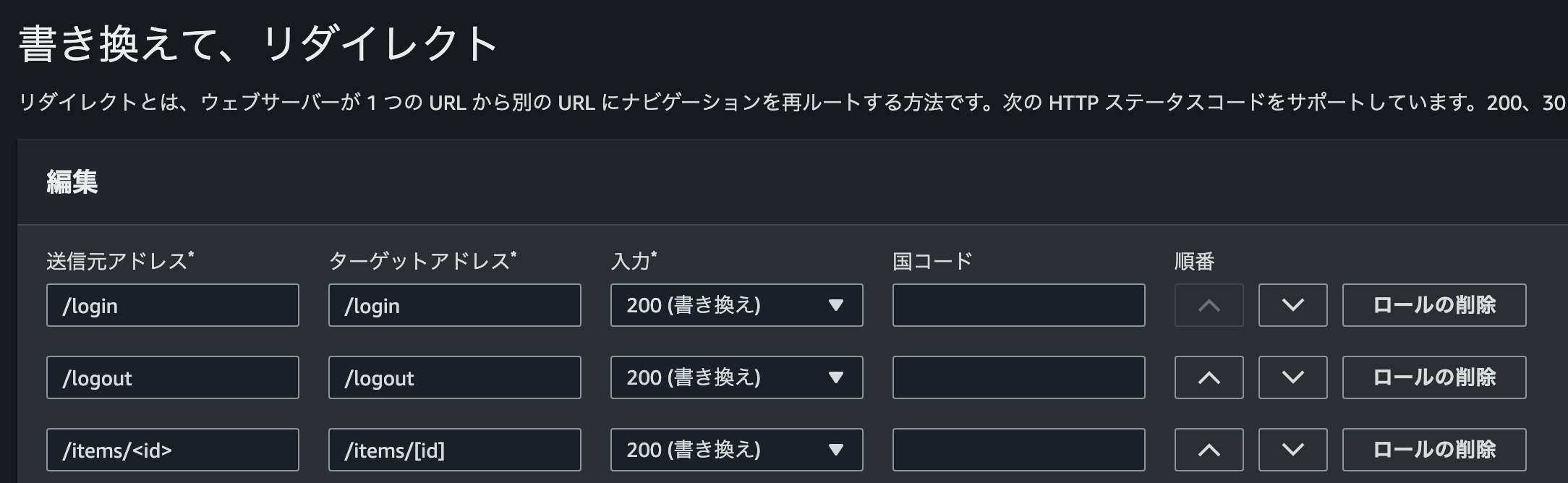Click the target address field containing /logout
Image resolution: width=1568 pixels, height=483 pixels.
pos(454,377)
